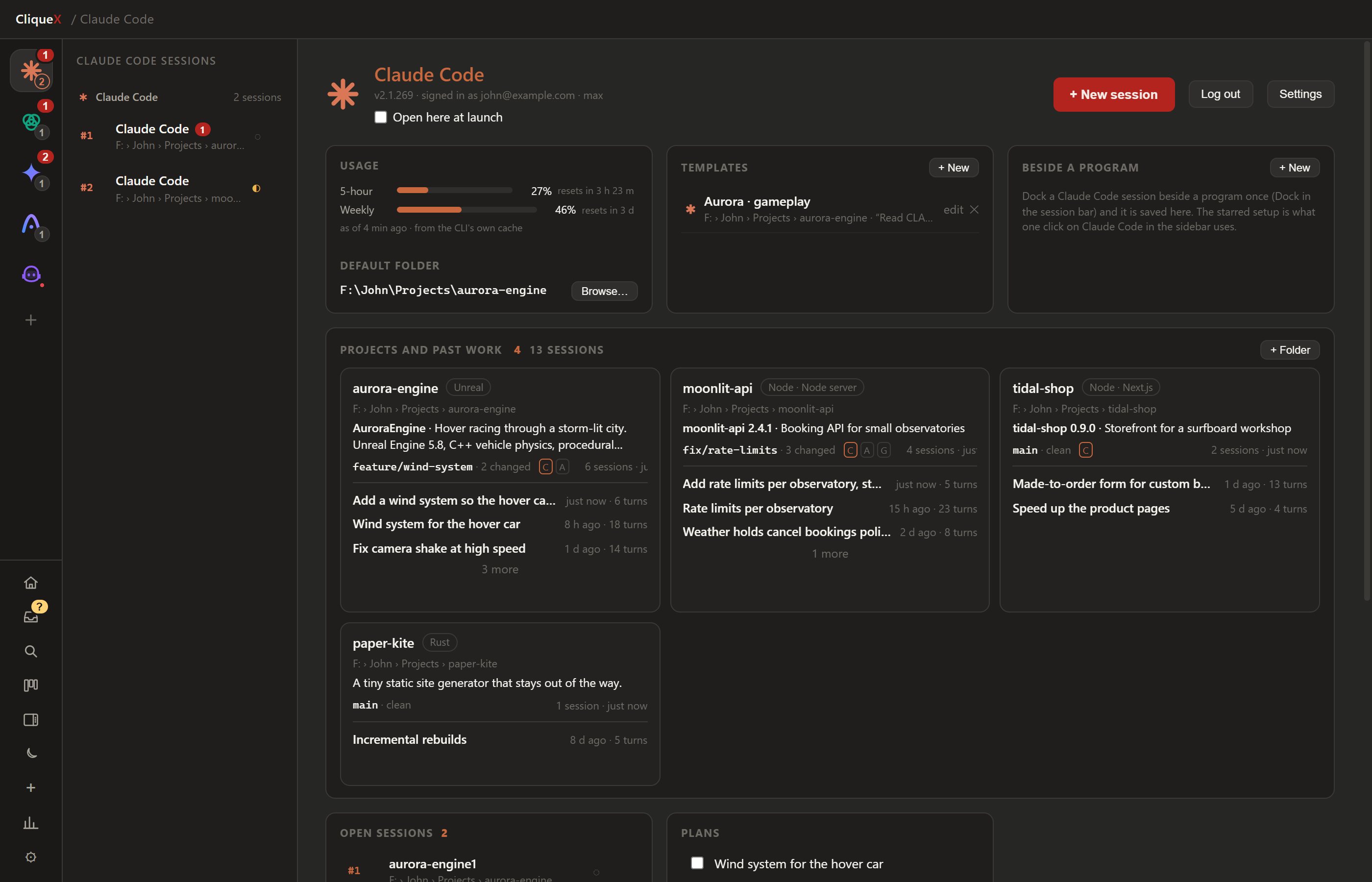1372x882 pixels.
Task: Click the C badge on moonlit-api card
Action: (850, 450)
